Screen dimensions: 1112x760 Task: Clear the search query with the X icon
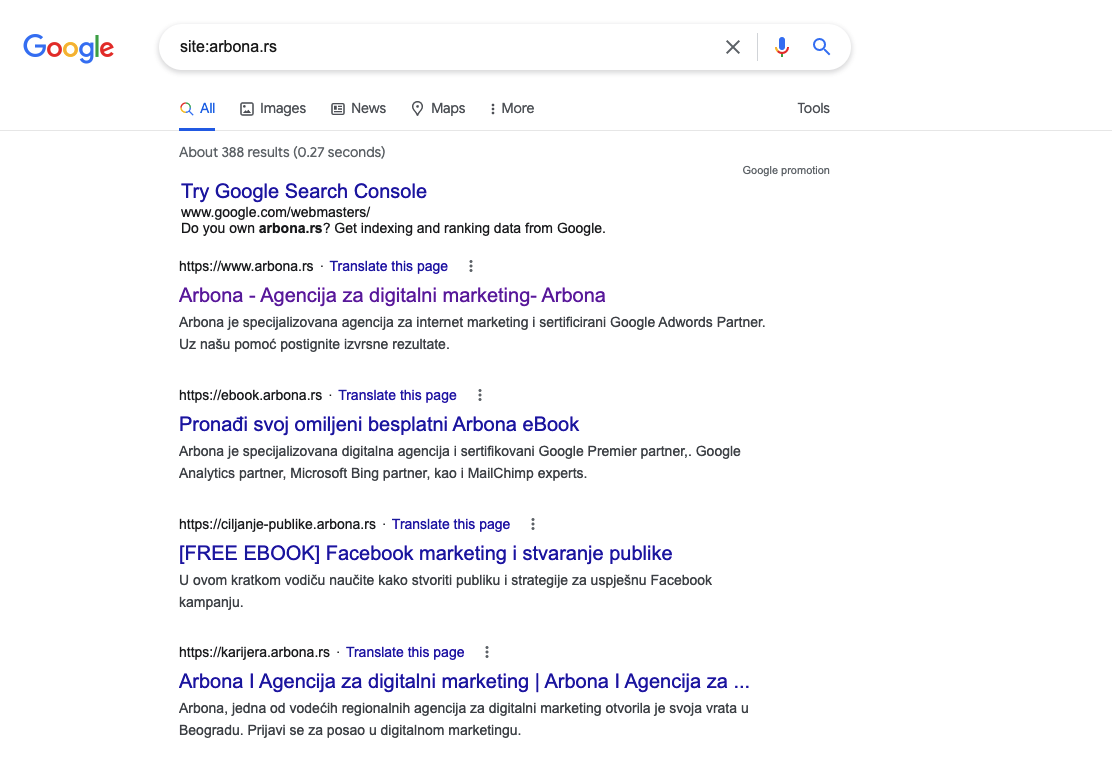733,47
